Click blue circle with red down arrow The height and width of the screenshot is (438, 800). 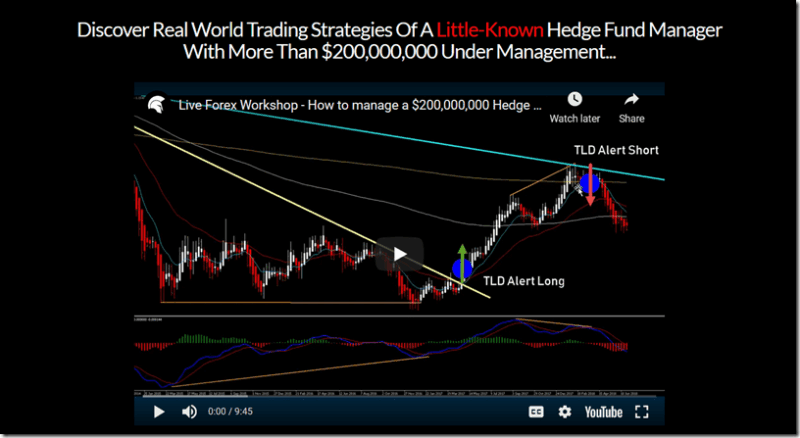[589, 182]
